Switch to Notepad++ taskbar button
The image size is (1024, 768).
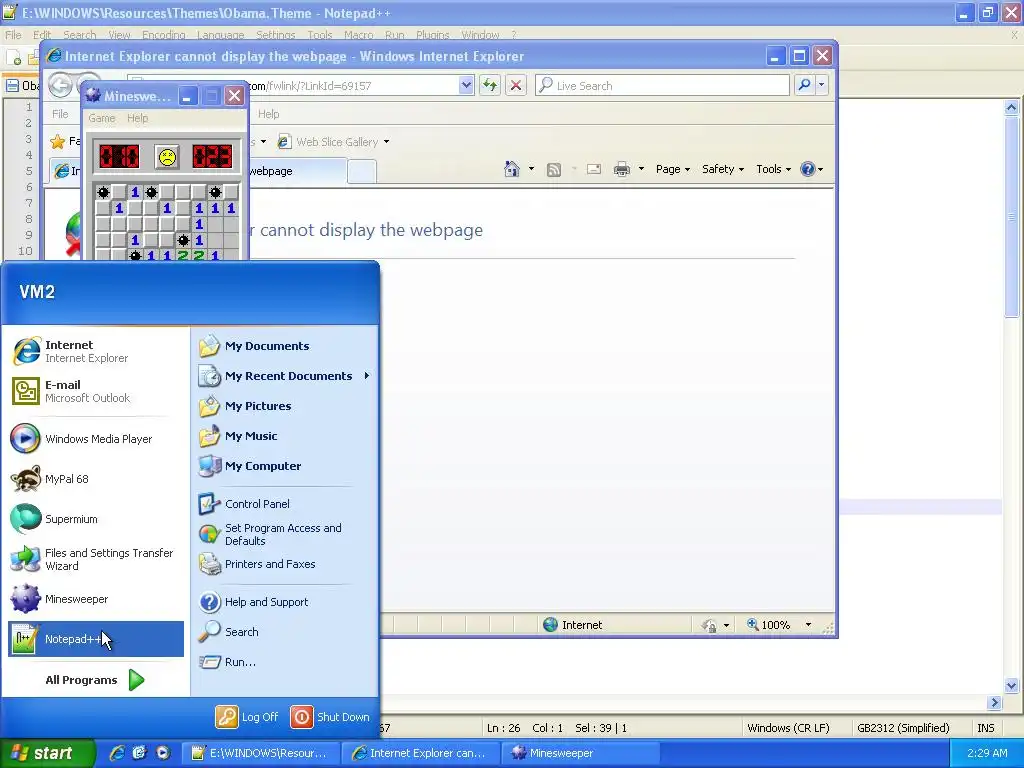259,753
